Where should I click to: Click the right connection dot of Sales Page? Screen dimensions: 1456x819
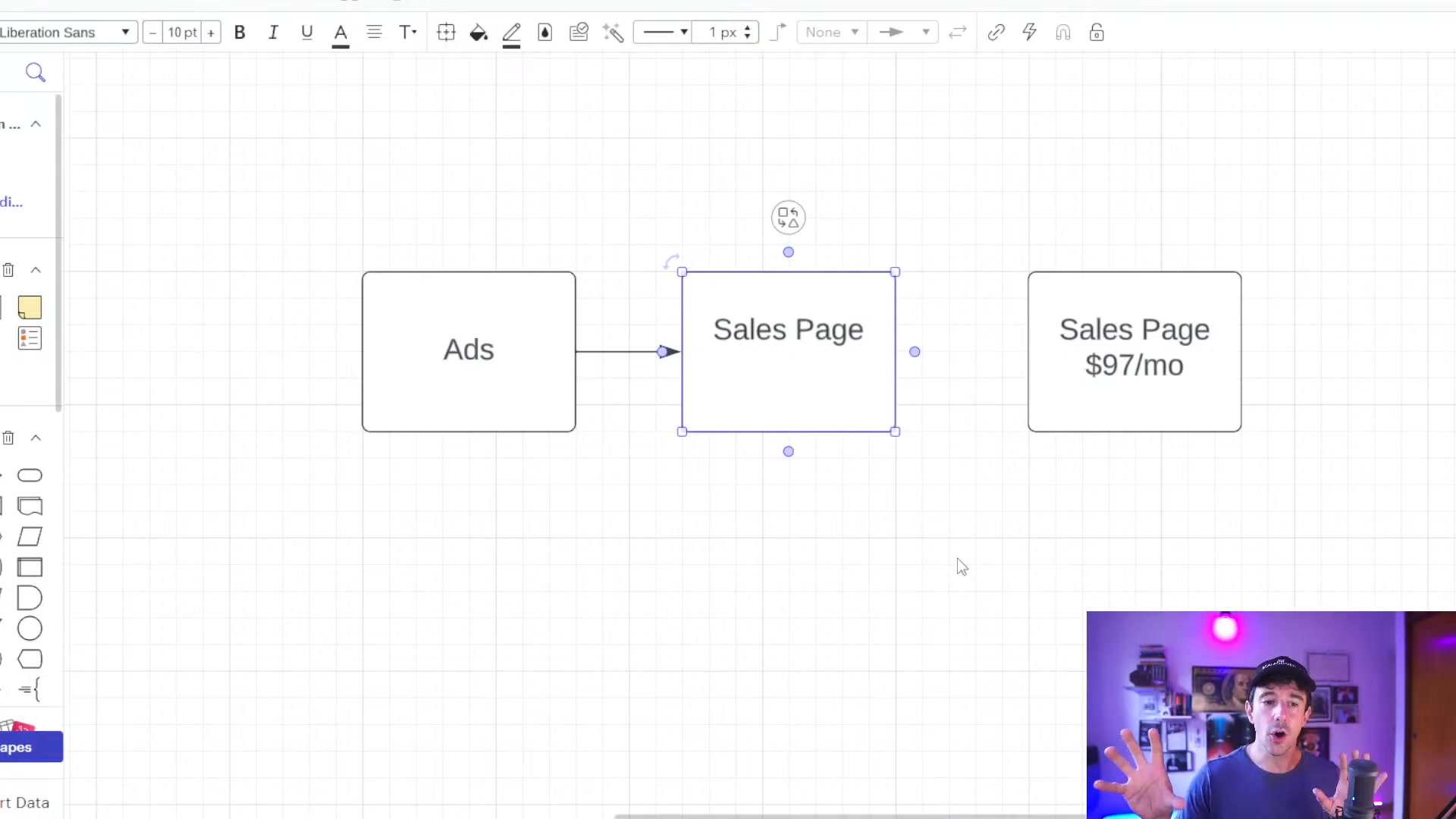[x=915, y=352]
